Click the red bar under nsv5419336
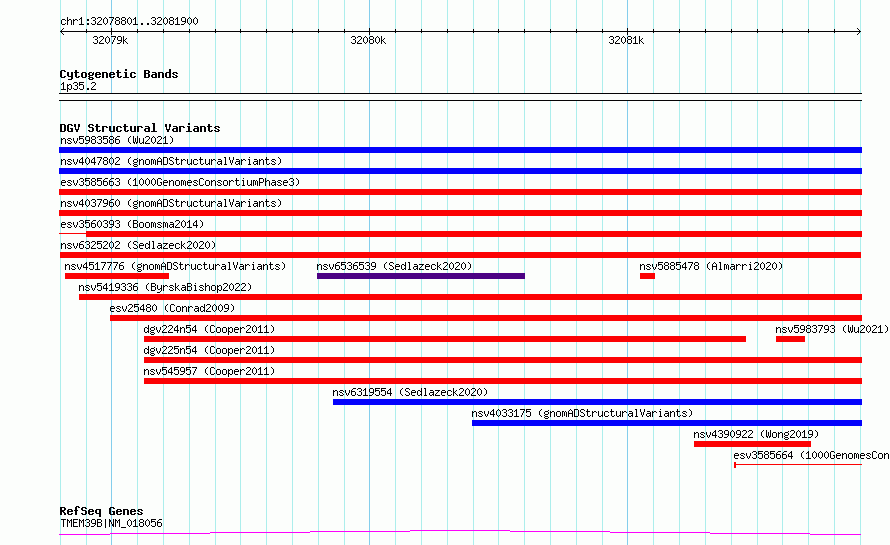 tap(471, 297)
